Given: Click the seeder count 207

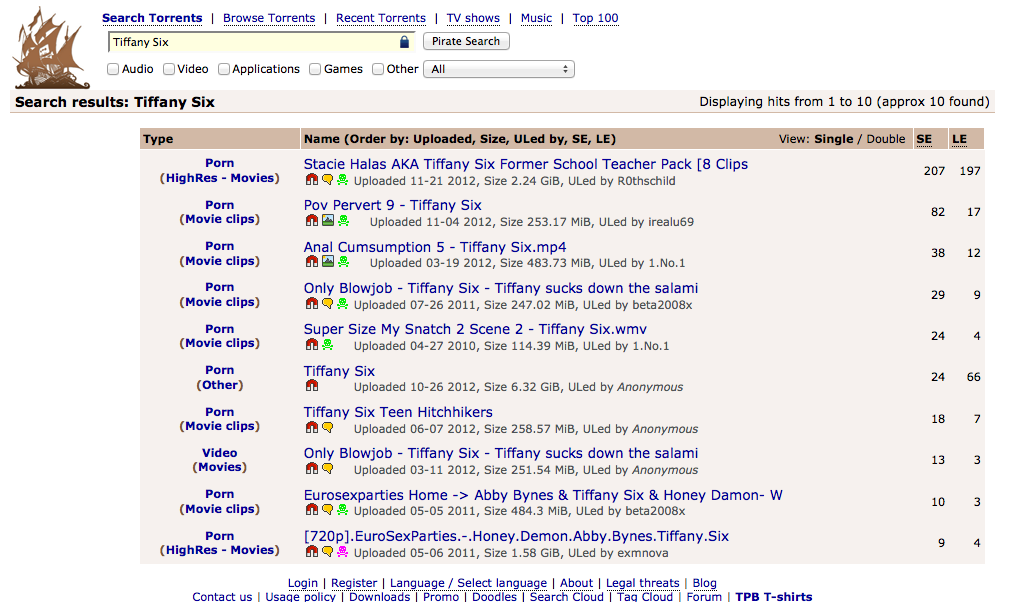Looking at the screenshot, I should pos(934,171).
